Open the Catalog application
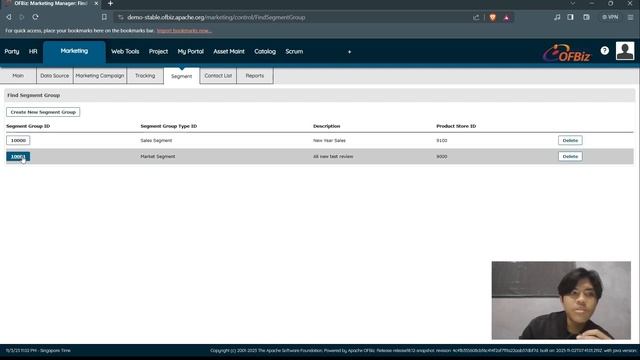The height and width of the screenshot is (360, 640). 265,51
